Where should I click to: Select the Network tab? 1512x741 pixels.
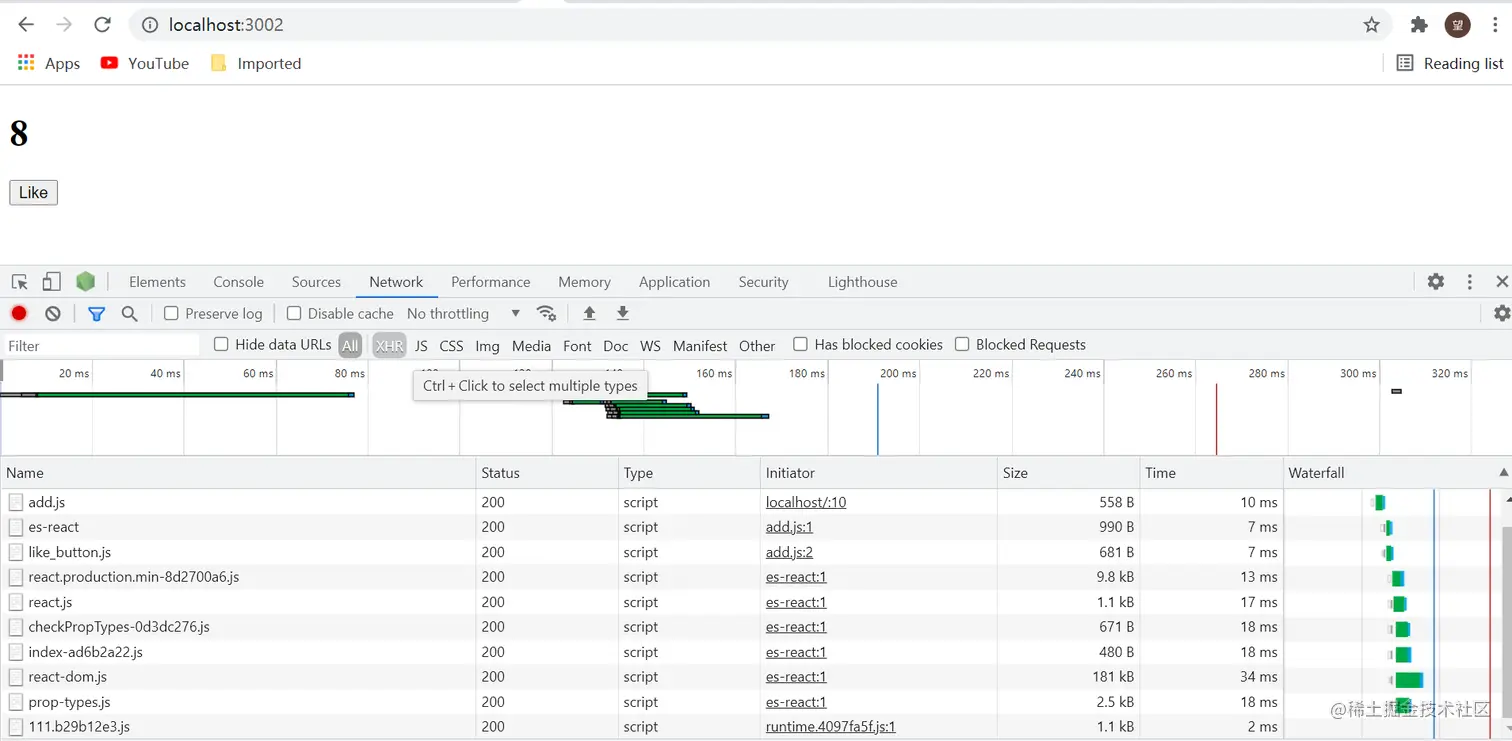click(396, 282)
